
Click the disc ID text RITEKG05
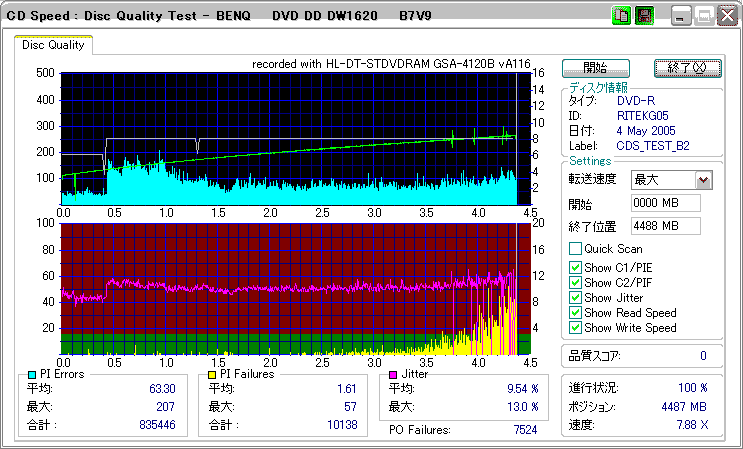(643, 116)
